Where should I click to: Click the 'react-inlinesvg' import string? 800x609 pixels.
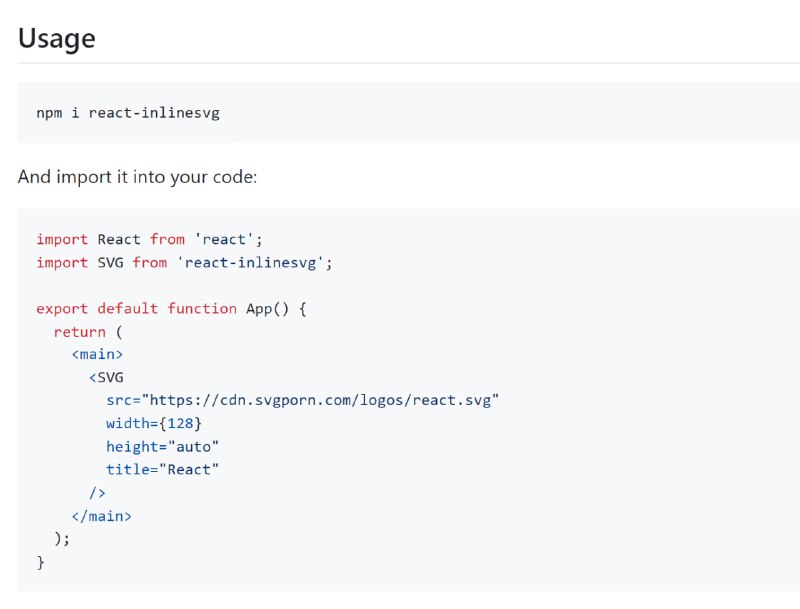tap(250, 263)
